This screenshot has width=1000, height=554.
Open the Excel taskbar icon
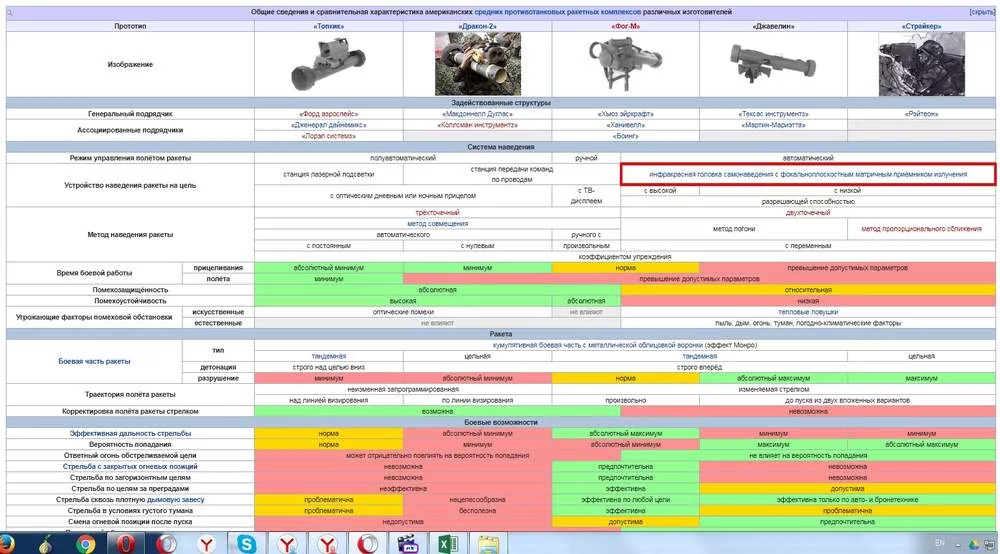[448, 544]
